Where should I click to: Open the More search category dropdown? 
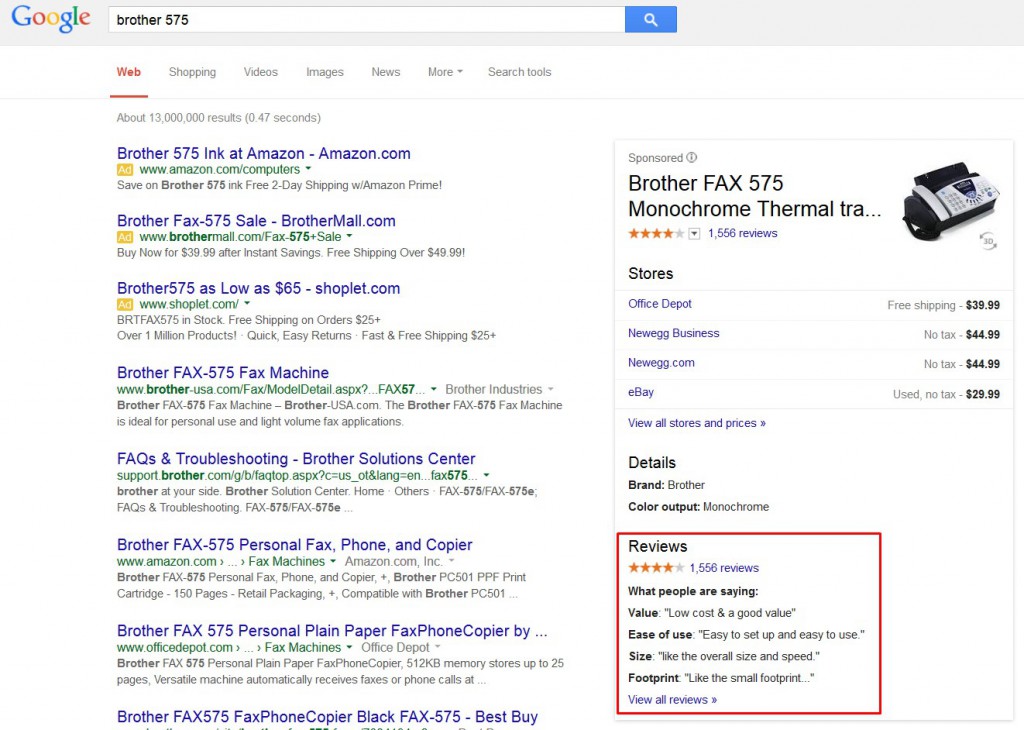[x=445, y=72]
